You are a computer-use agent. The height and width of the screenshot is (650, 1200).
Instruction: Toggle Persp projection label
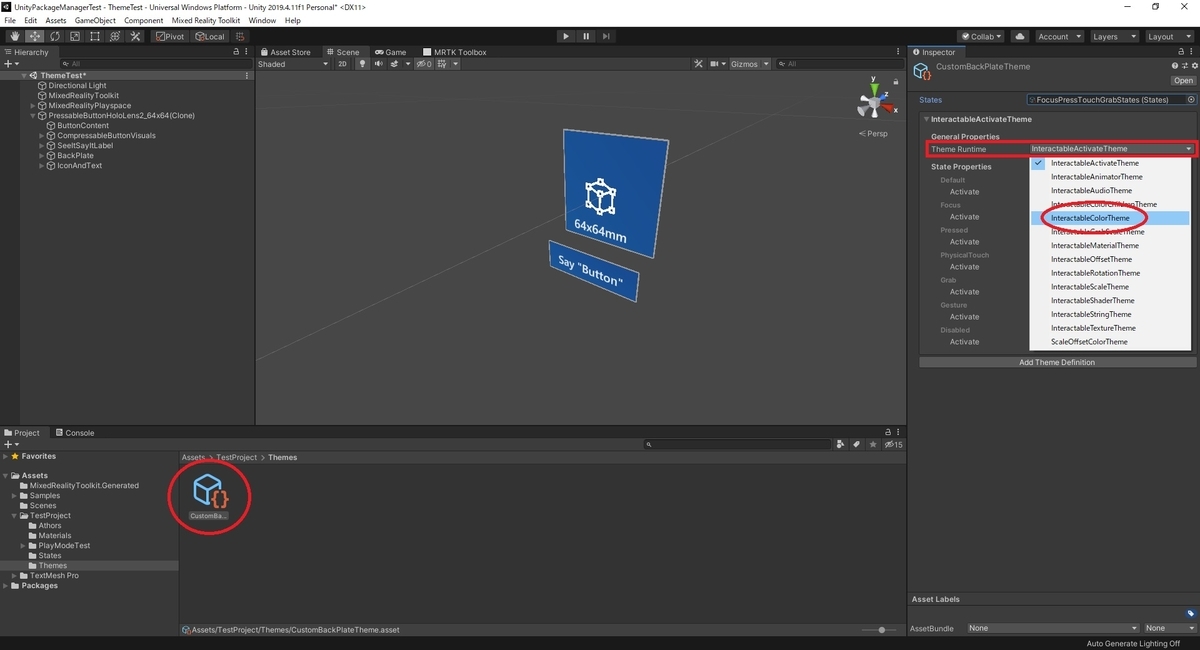(875, 133)
